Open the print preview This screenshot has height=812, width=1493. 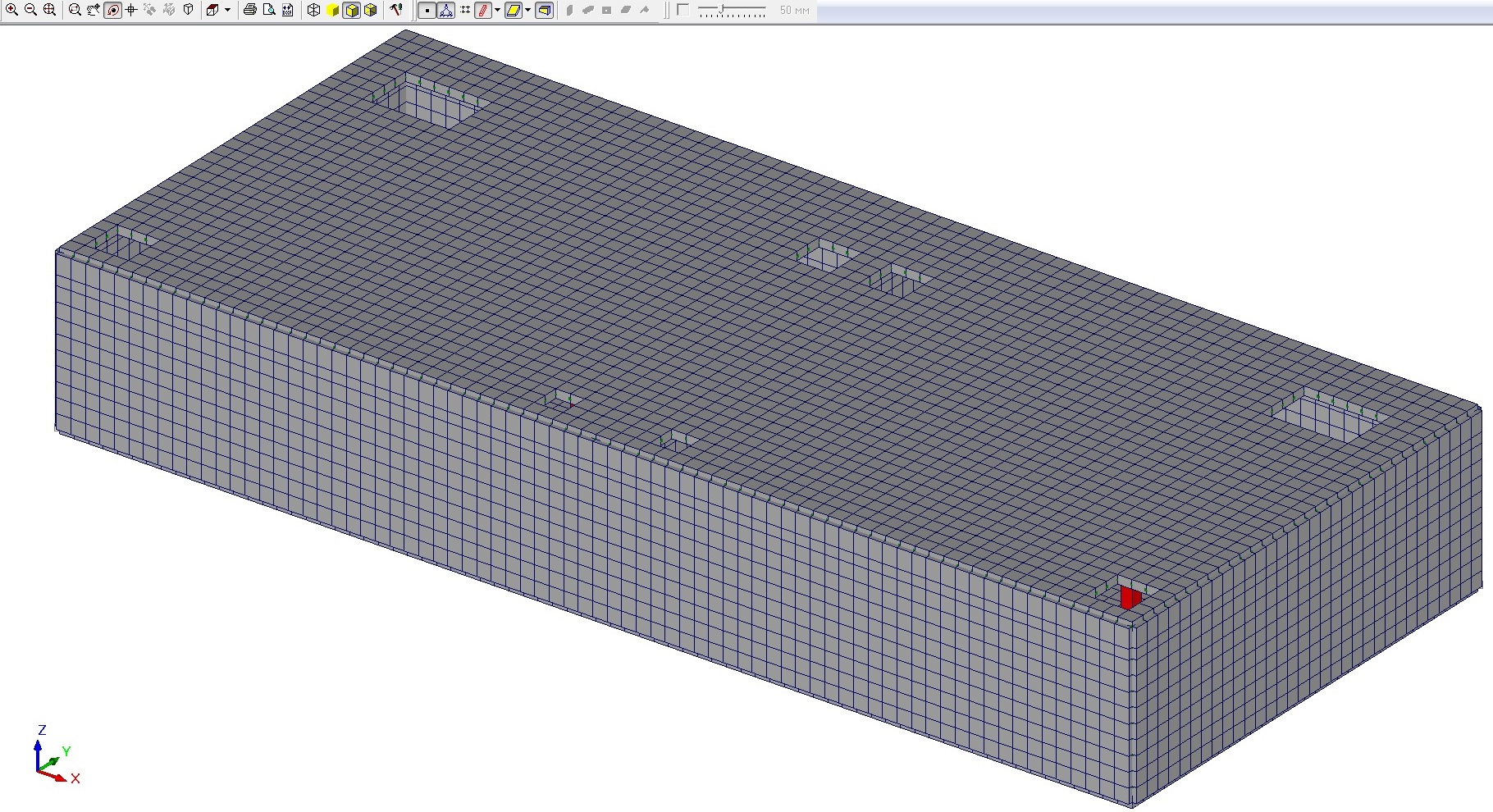click(269, 10)
